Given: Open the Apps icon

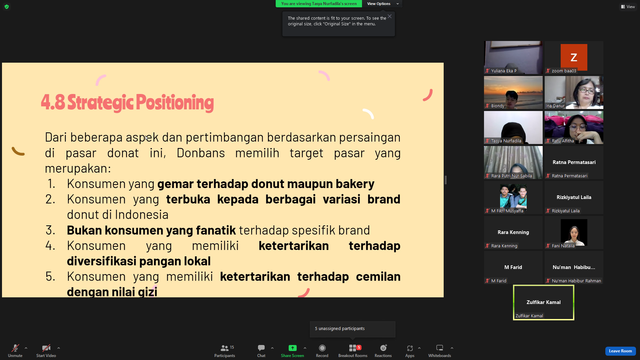Looking at the screenshot, I should (410, 348).
